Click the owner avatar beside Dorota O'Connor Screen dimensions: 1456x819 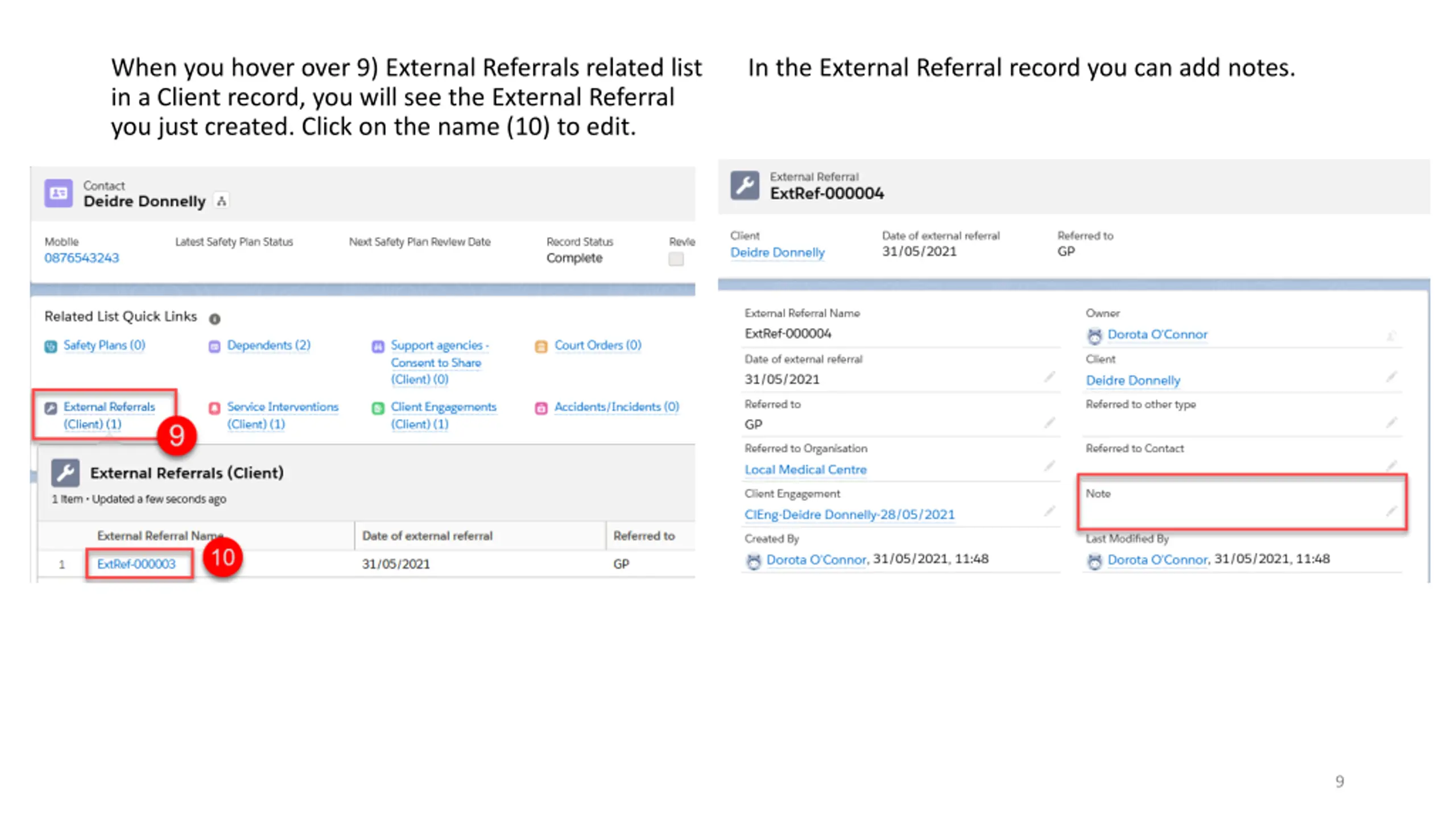click(x=1094, y=336)
